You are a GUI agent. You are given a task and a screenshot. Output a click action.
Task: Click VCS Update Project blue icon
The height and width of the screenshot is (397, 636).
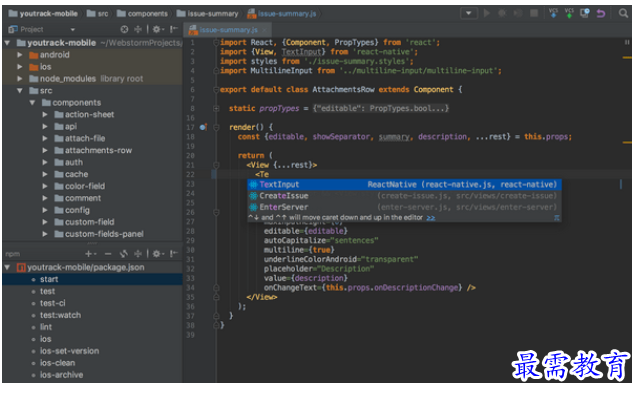(553, 13)
